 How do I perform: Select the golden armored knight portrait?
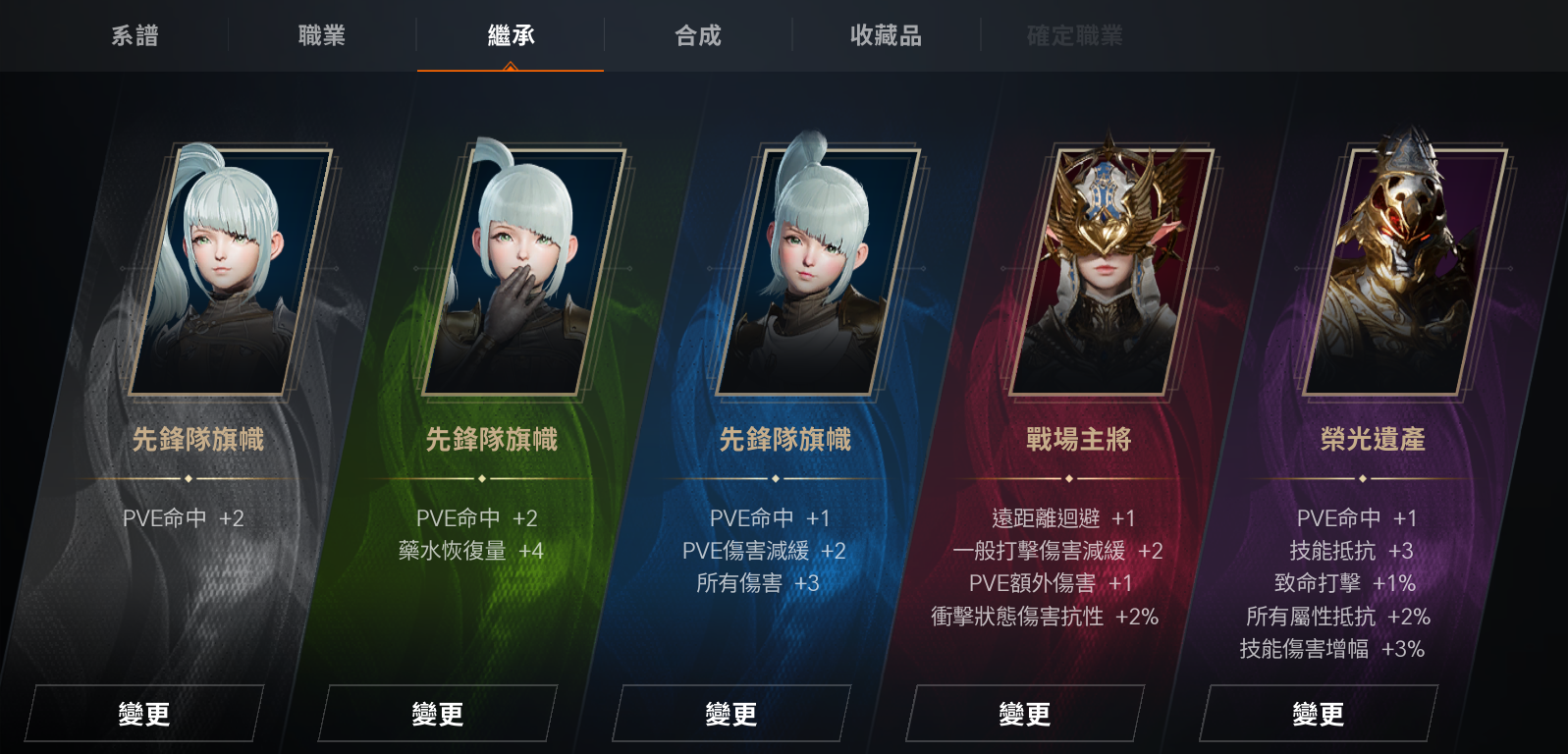1405,270
